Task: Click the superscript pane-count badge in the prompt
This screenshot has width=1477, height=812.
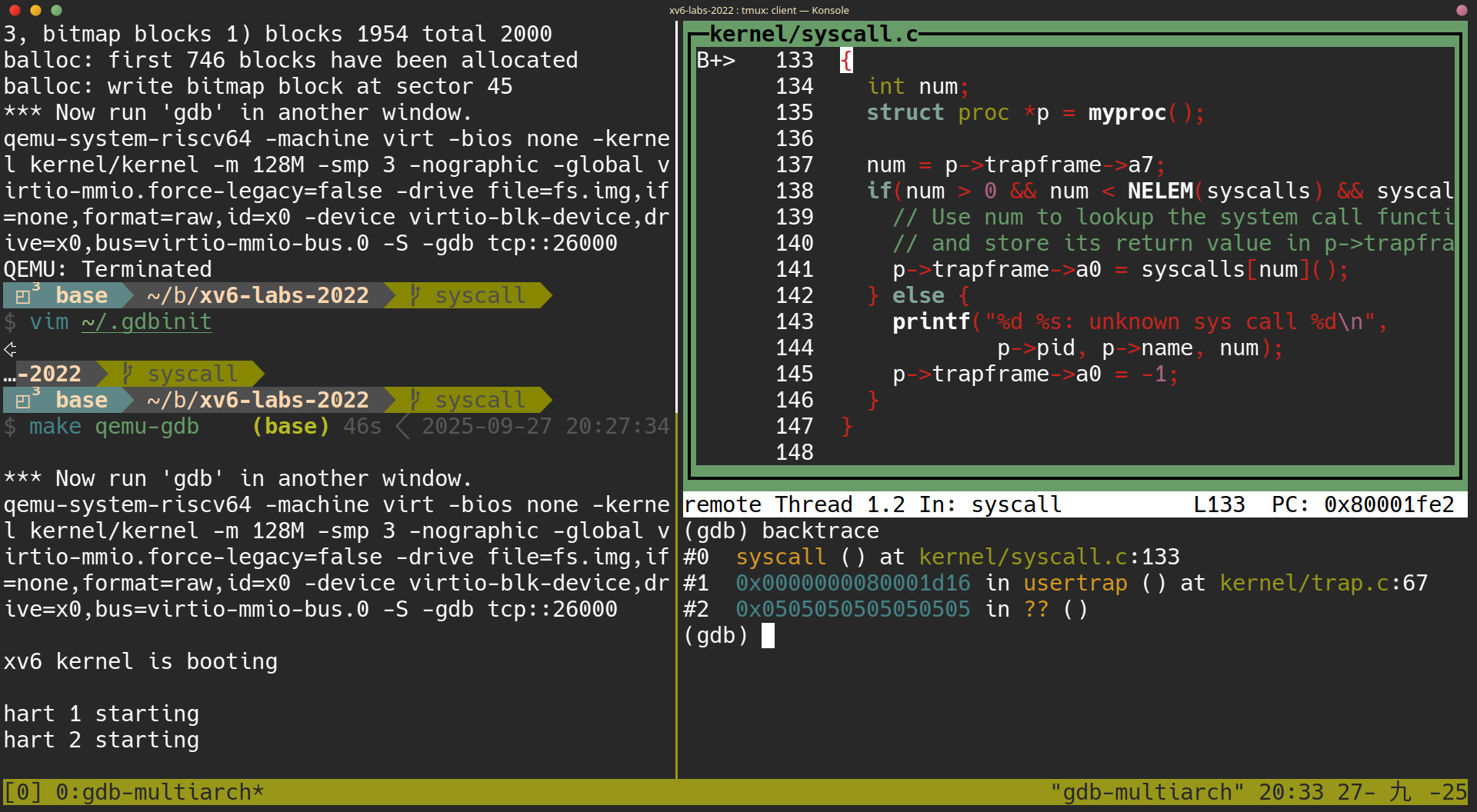Action: click(x=36, y=288)
